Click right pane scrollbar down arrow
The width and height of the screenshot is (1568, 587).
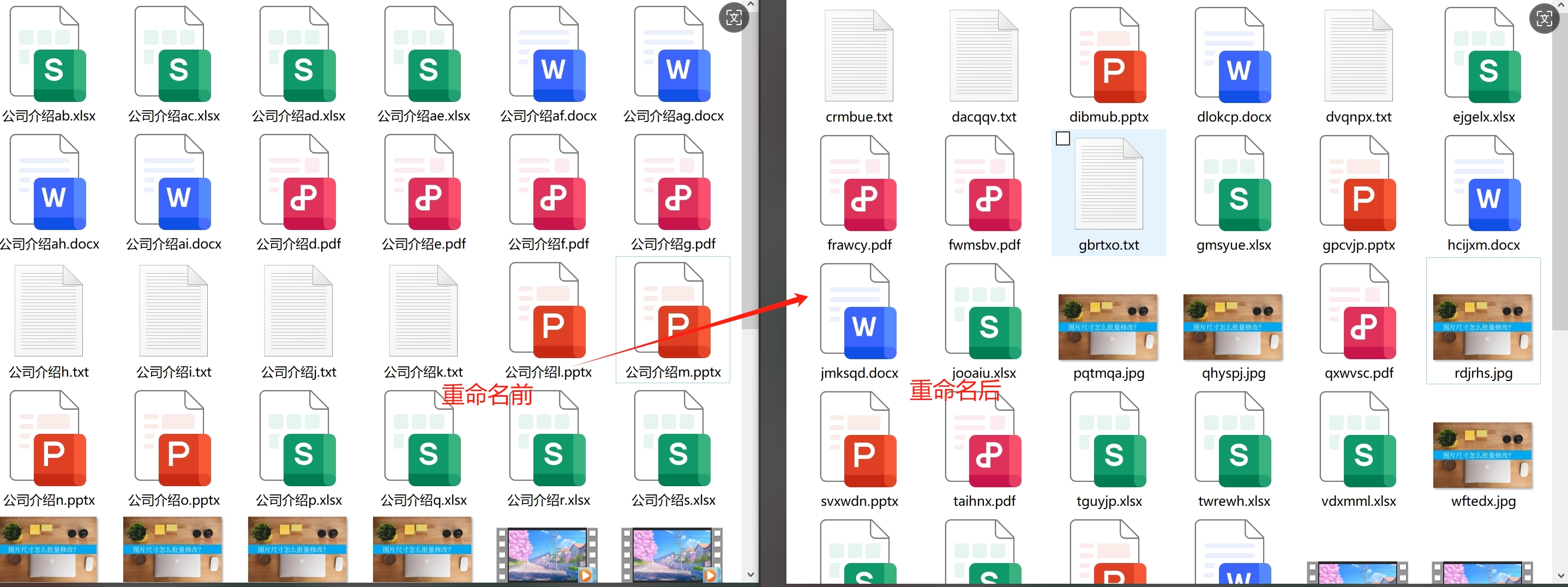(1561, 576)
